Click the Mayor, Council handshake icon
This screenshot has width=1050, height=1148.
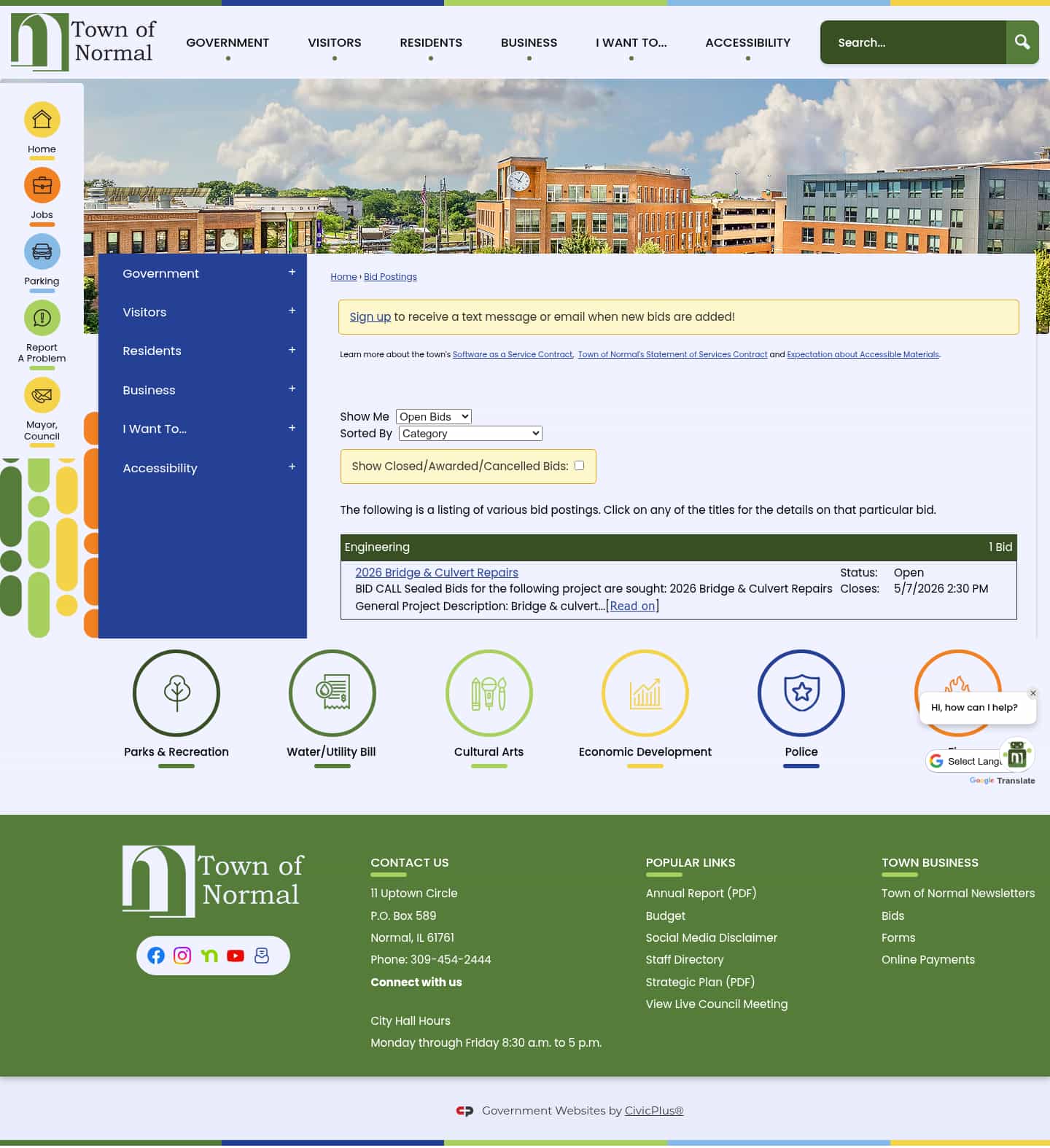pyautogui.click(x=42, y=396)
